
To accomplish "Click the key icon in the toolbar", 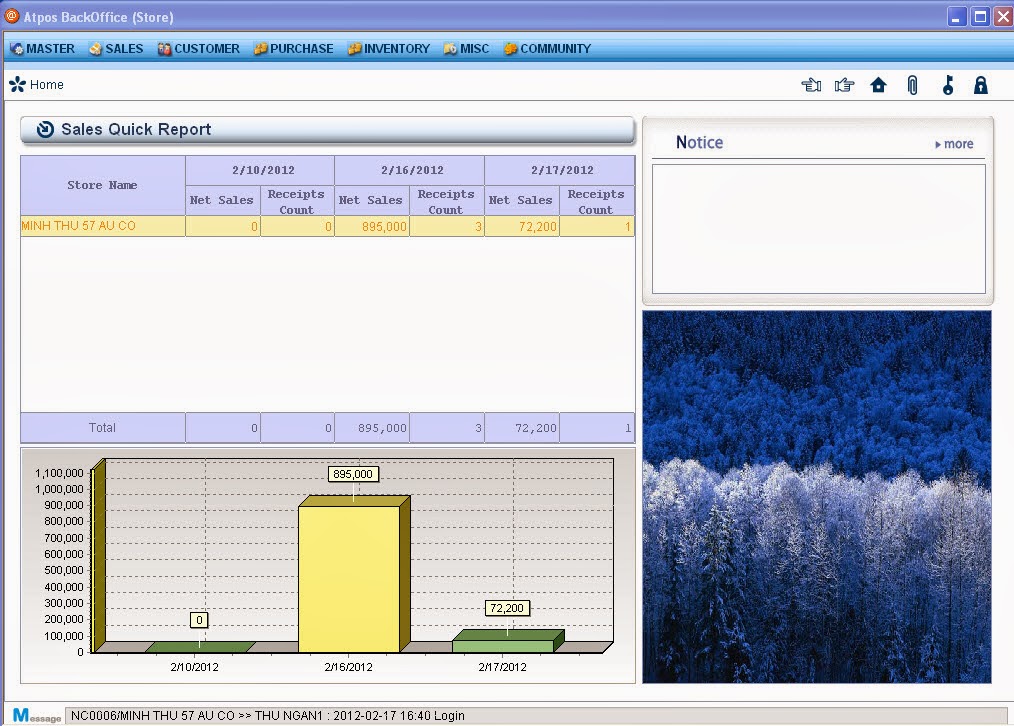I will click(947, 85).
